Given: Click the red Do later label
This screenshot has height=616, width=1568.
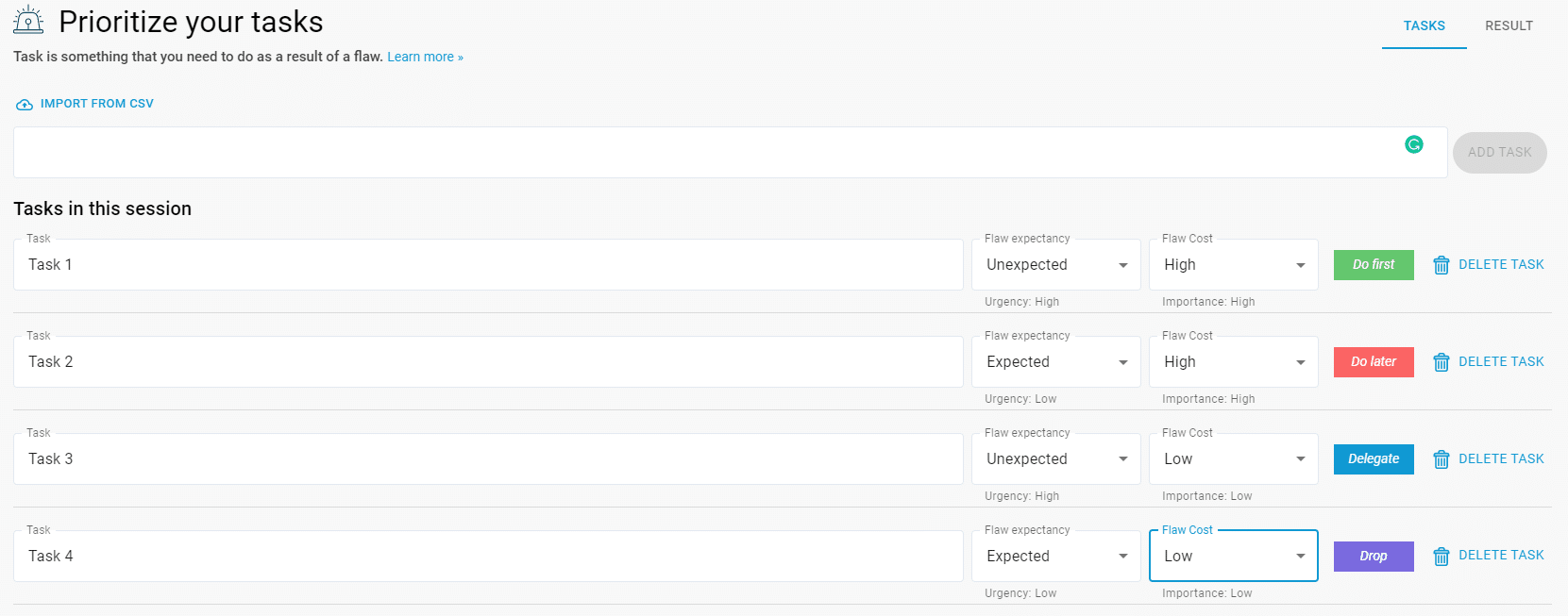Looking at the screenshot, I should click(x=1373, y=362).
